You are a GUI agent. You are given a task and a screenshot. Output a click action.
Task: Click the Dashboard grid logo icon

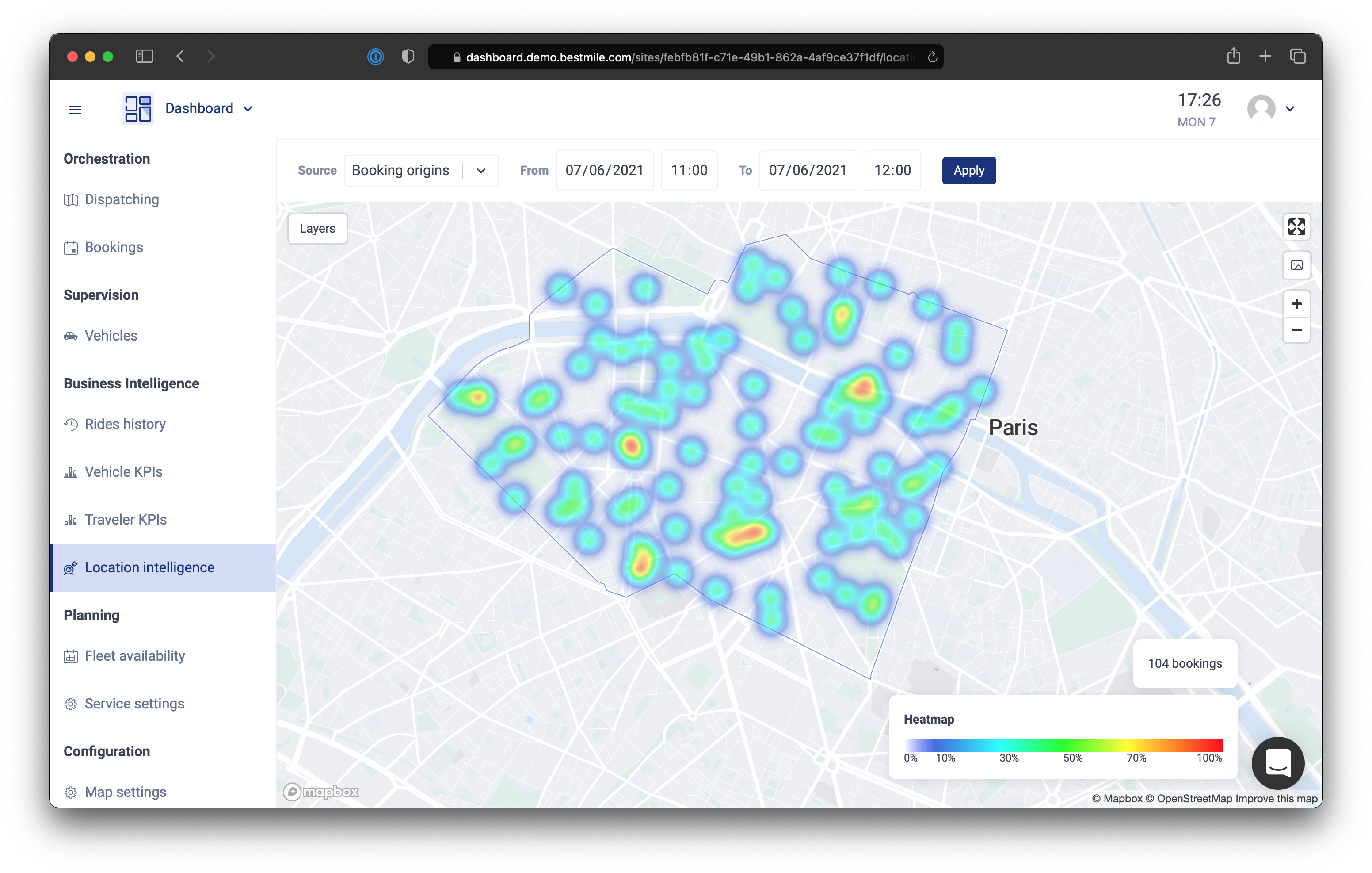click(x=138, y=108)
